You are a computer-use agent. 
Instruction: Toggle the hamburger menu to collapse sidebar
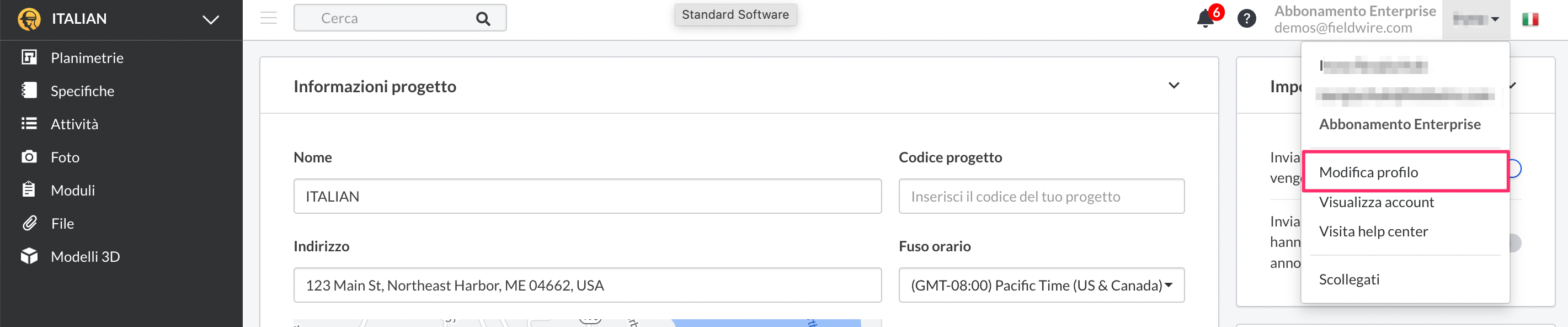269,18
